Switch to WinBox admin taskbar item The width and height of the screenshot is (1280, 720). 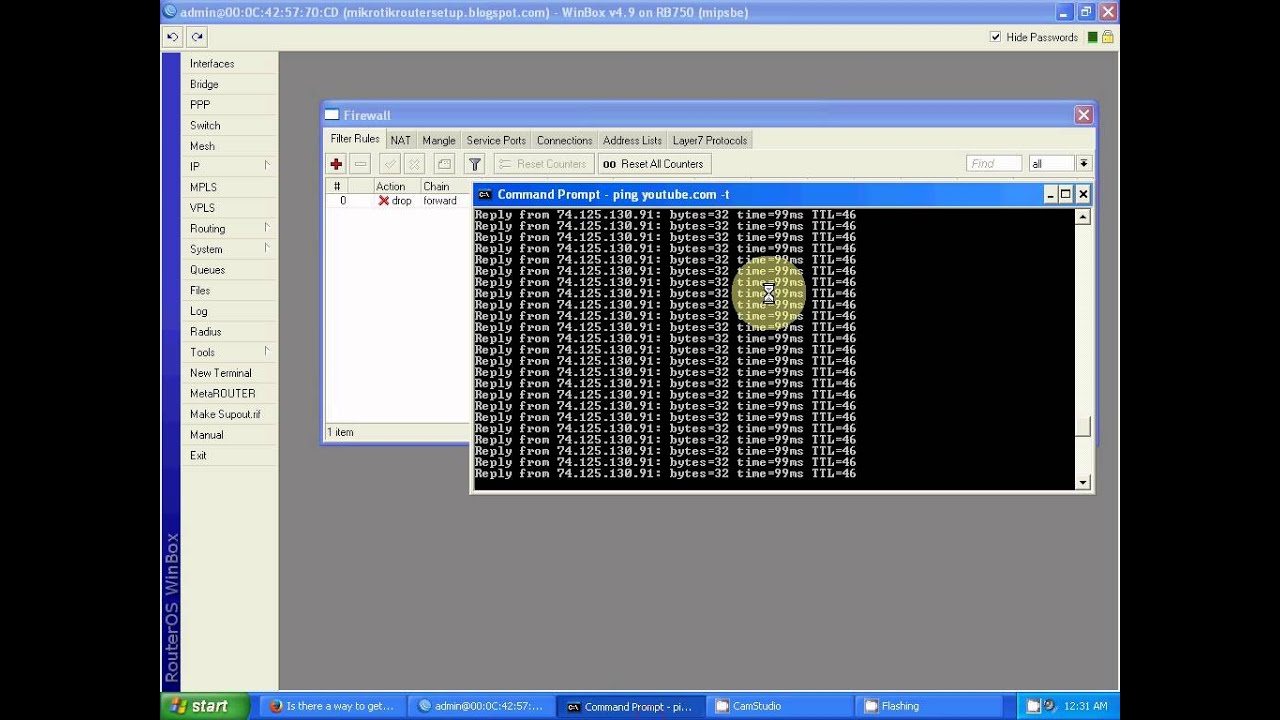pyautogui.click(x=481, y=706)
